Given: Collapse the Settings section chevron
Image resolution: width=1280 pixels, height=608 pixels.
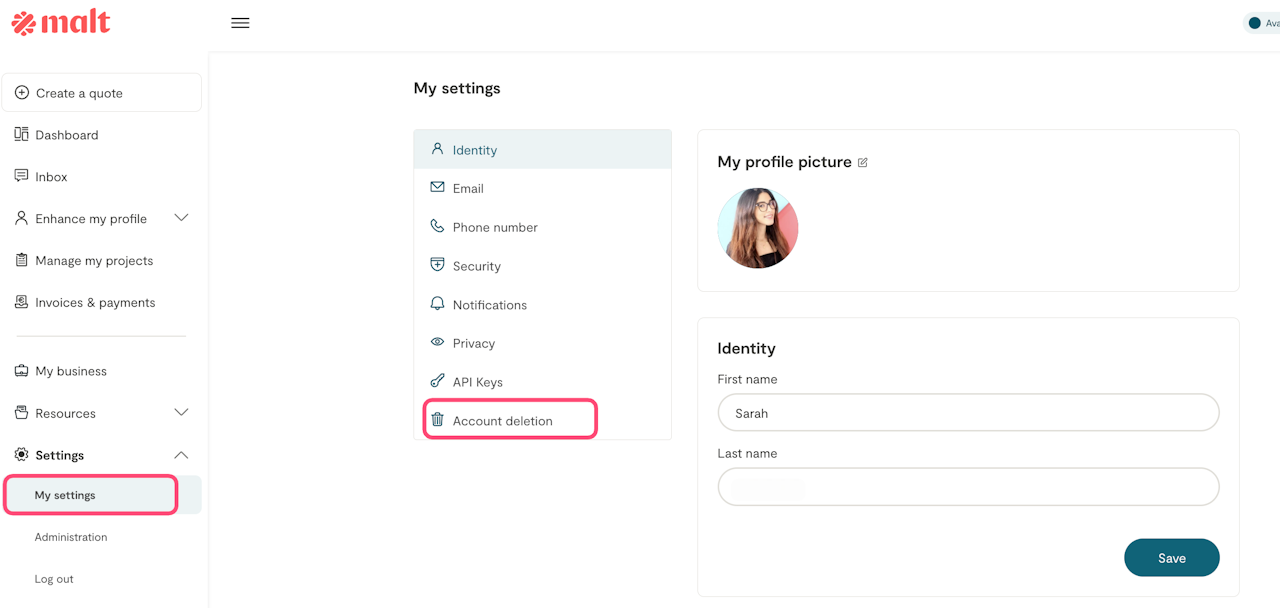Looking at the screenshot, I should (x=181, y=455).
